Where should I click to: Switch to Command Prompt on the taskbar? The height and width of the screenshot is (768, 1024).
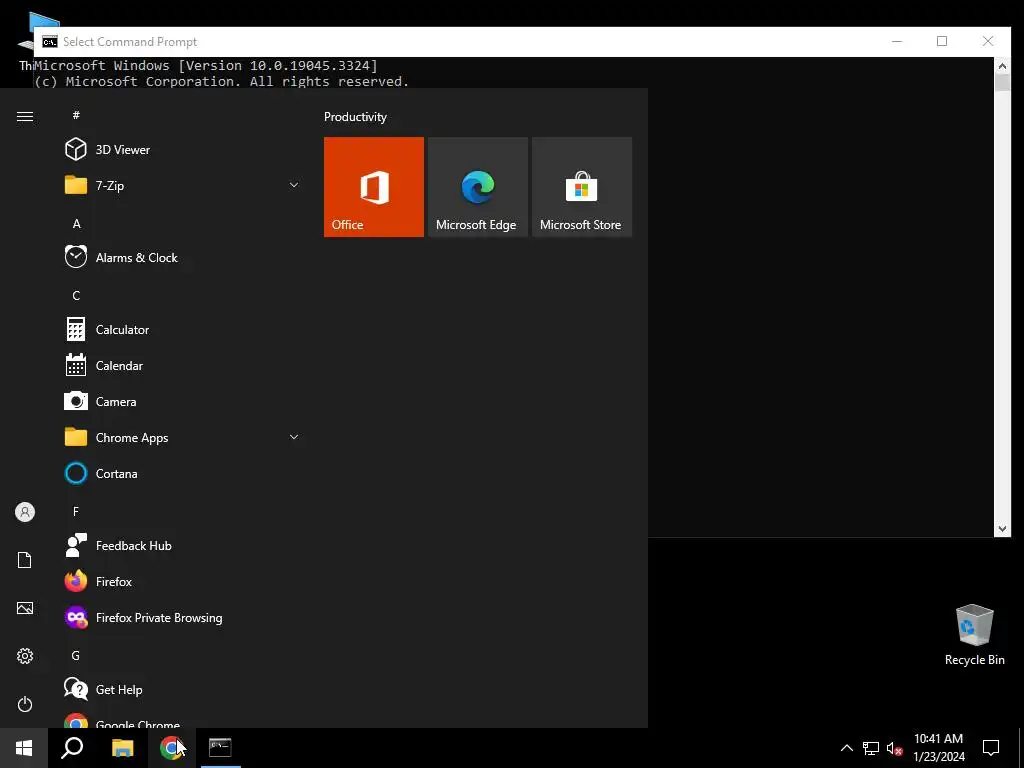(220, 748)
